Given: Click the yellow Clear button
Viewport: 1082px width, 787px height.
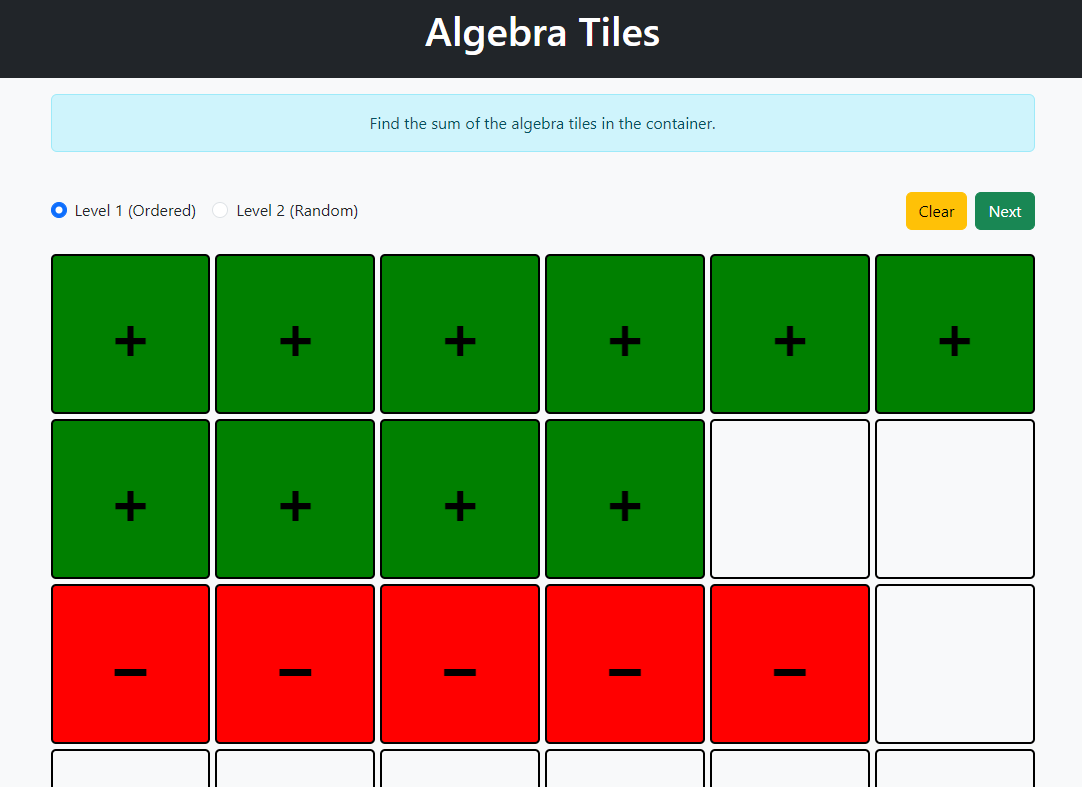Looking at the screenshot, I should pos(936,211).
